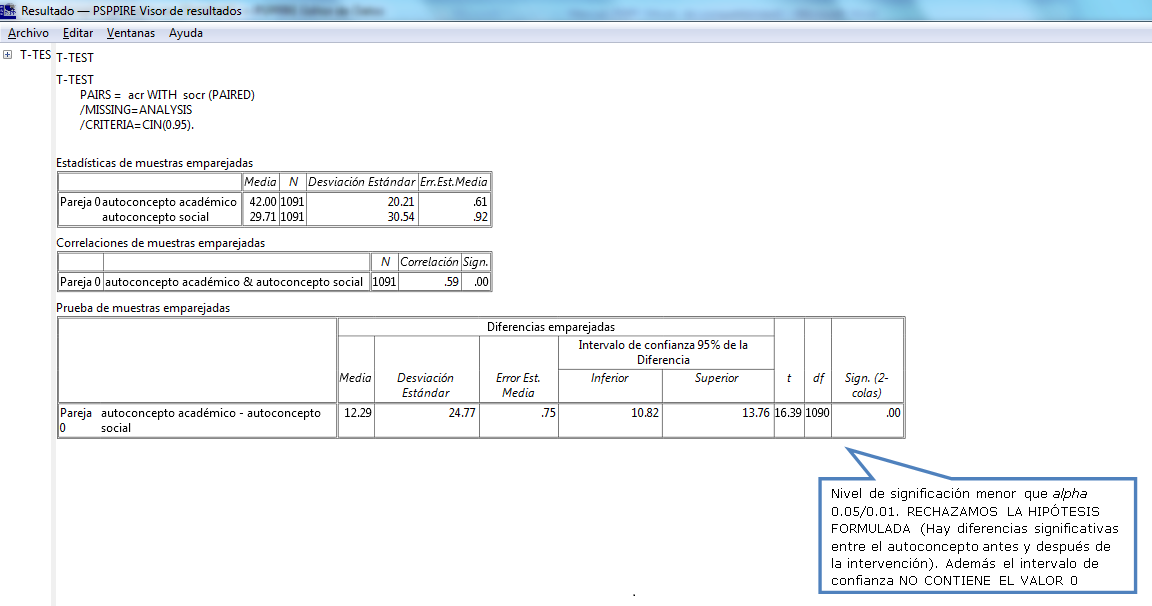This screenshot has width=1152, height=606.
Task: Click the correlation value .59 cell
Action: 444,281
